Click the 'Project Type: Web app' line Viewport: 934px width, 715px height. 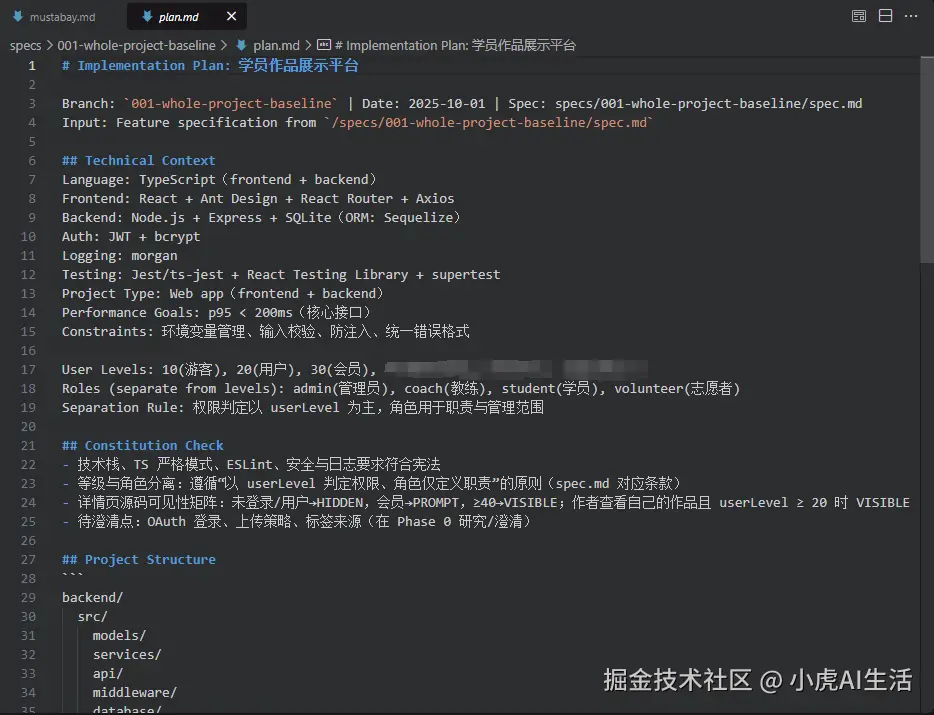point(223,294)
